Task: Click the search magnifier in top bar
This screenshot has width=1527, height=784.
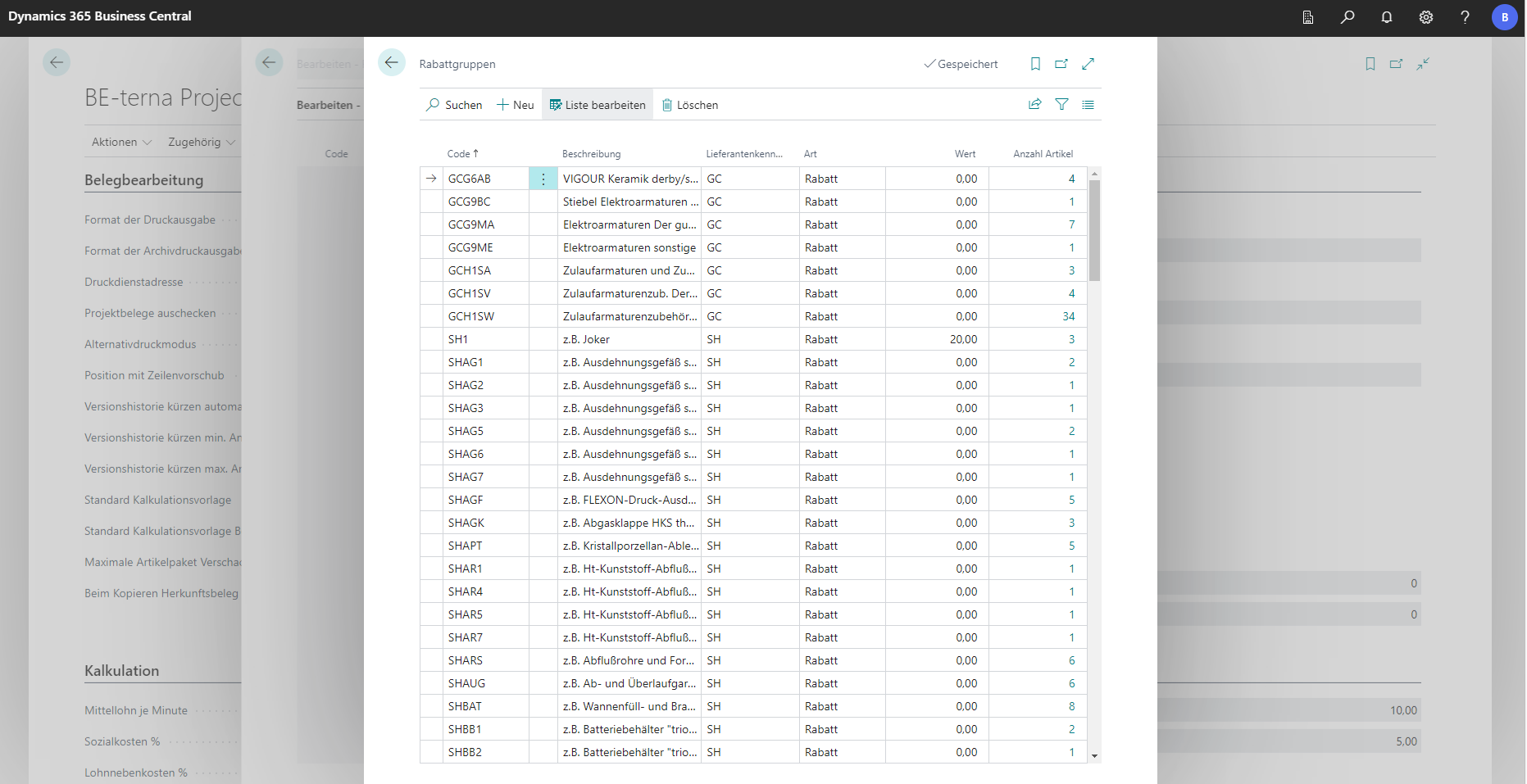Action: (1347, 16)
